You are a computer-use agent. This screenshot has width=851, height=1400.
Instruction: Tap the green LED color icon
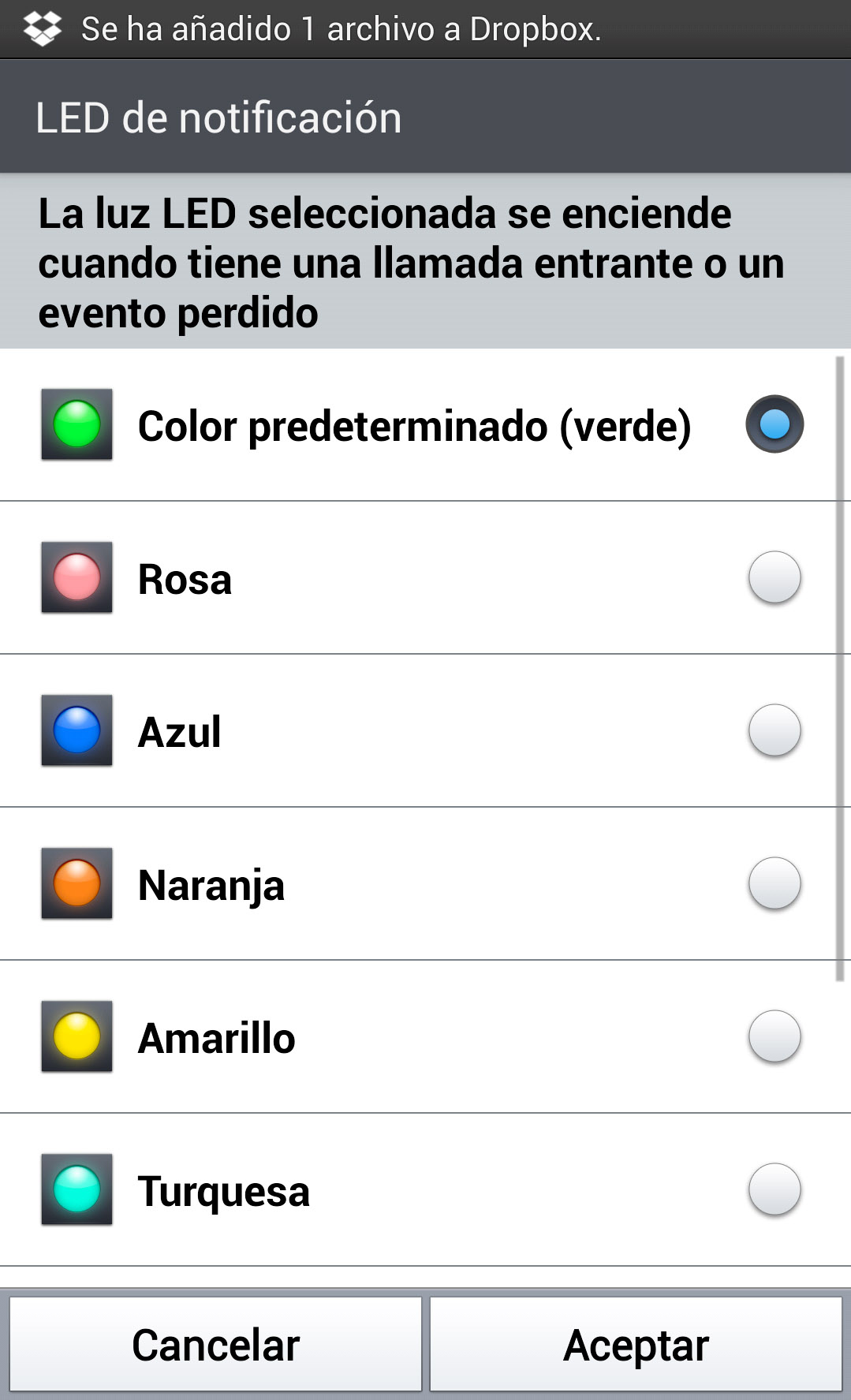click(x=77, y=424)
